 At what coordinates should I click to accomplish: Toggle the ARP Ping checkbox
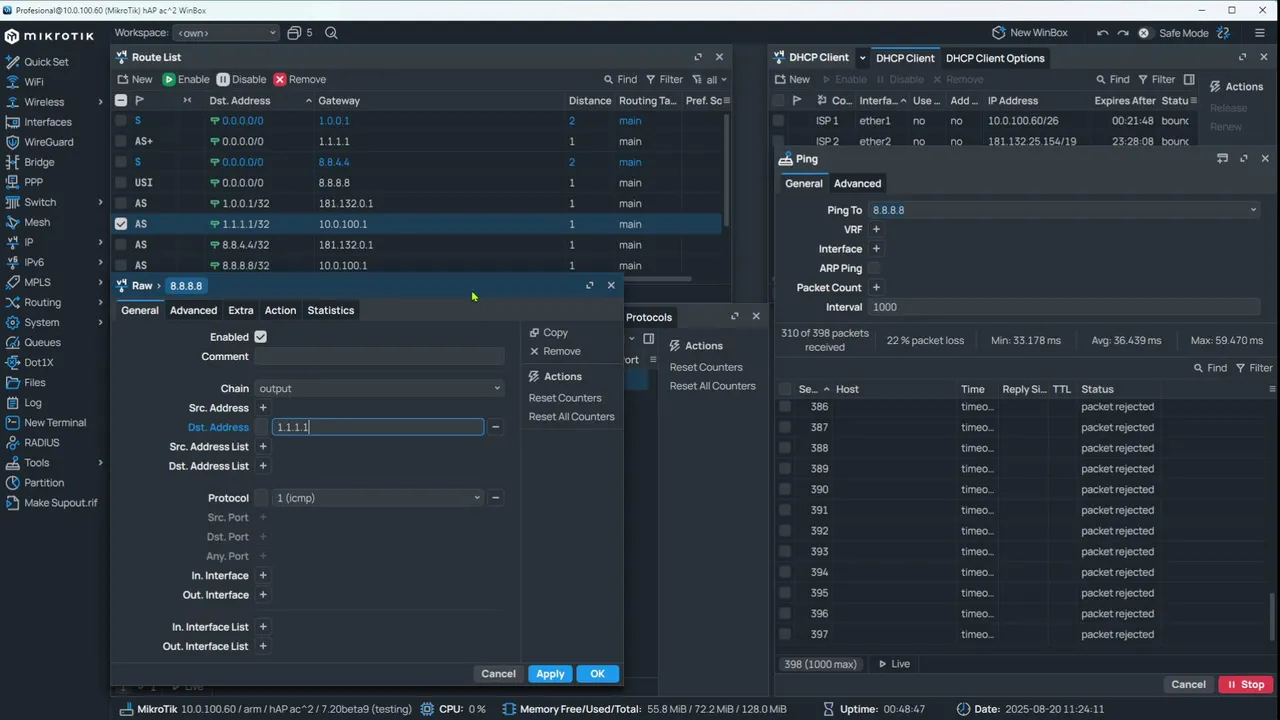click(874, 268)
